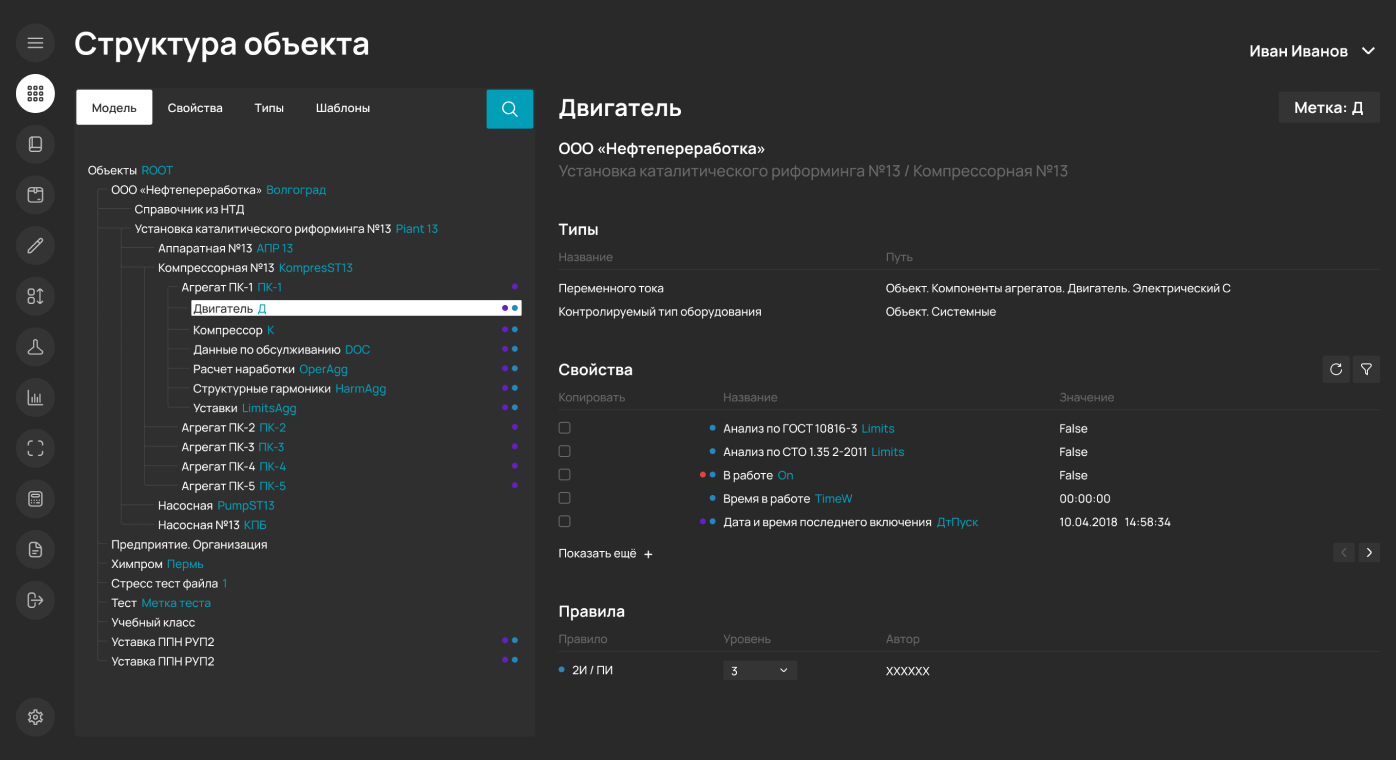Select Компрессор K in the tree
1396x760 pixels.
233,330
